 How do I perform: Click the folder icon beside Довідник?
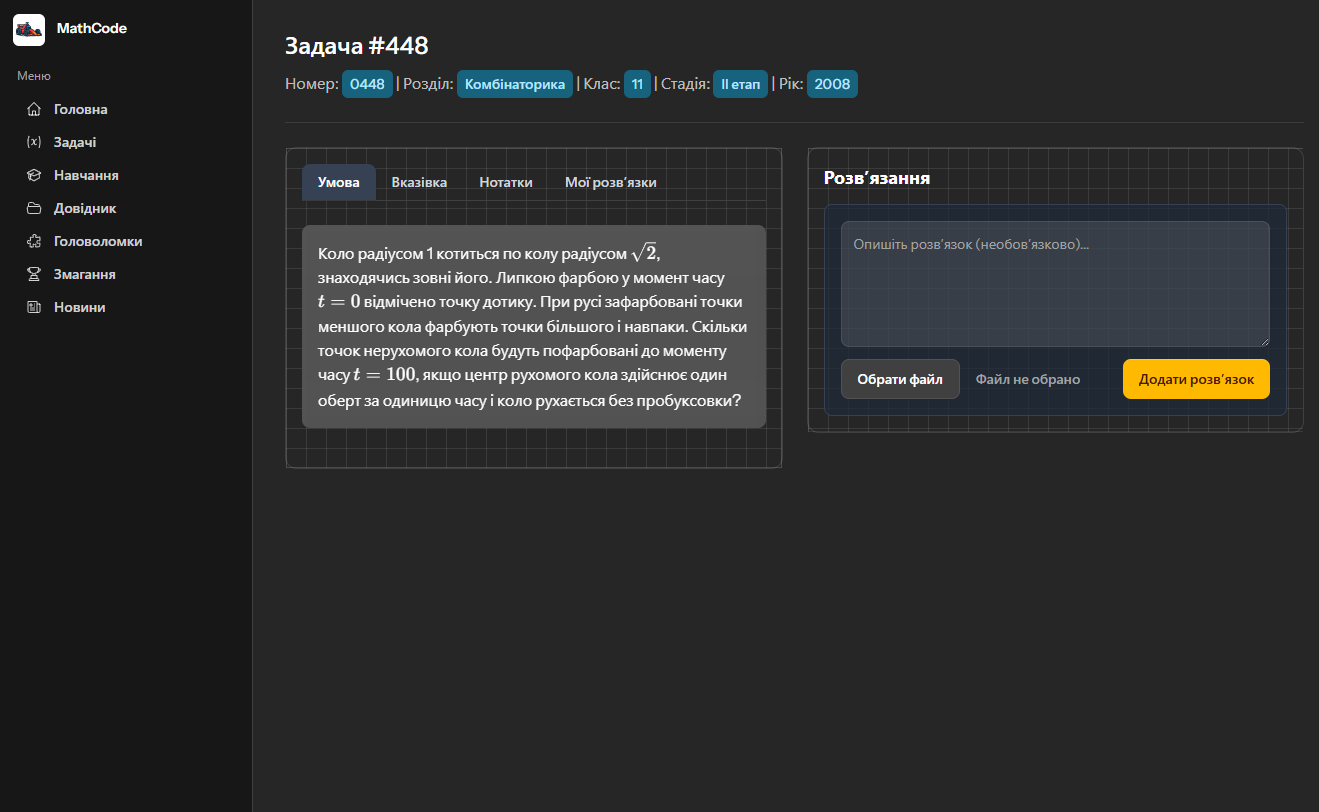(x=34, y=208)
